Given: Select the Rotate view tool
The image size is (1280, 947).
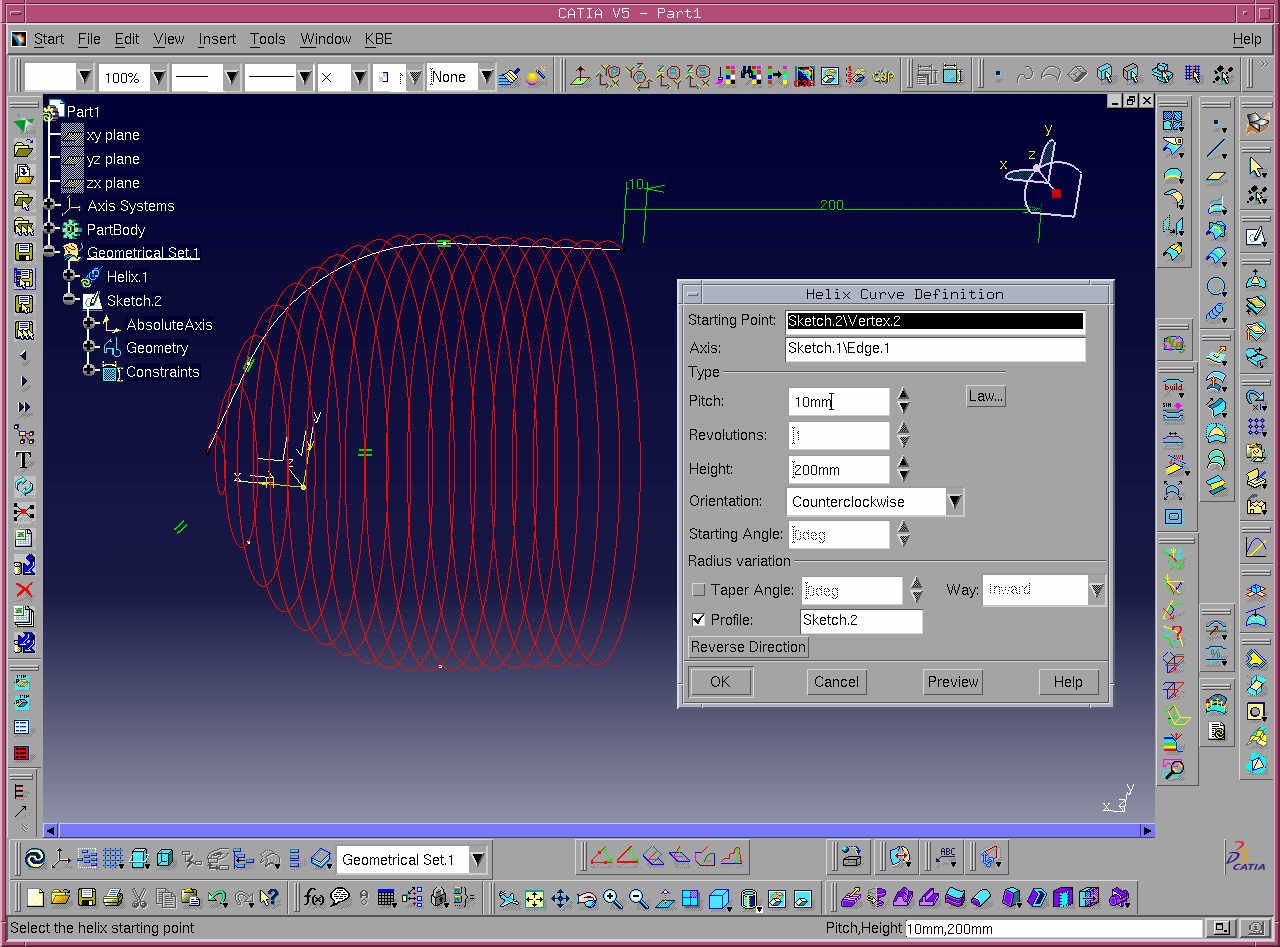Looking at the screenshot, I should point(586,898).
